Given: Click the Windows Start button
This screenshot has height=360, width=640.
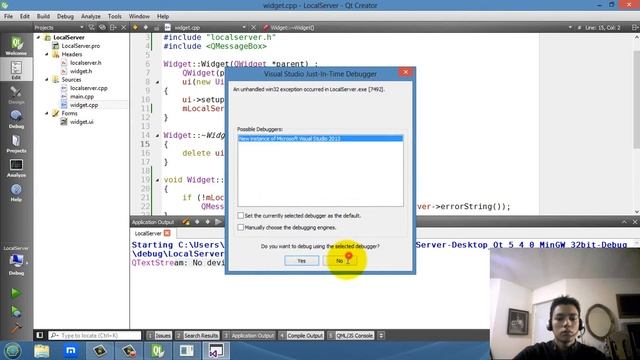Looking at the screenshot, I should [13, 351].
